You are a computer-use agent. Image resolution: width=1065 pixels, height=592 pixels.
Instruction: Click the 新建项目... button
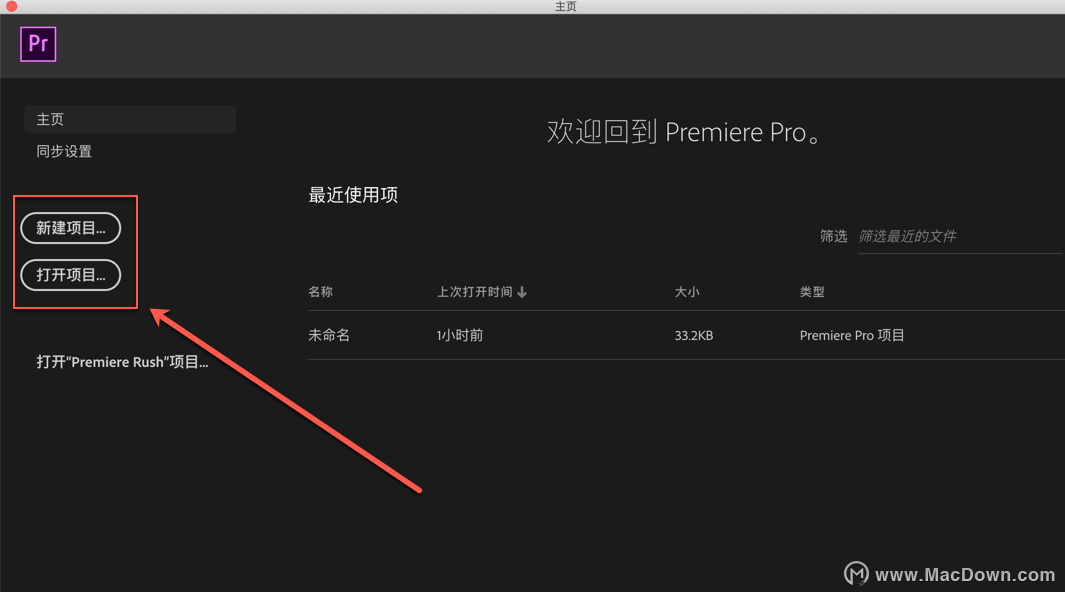point(71,228)
